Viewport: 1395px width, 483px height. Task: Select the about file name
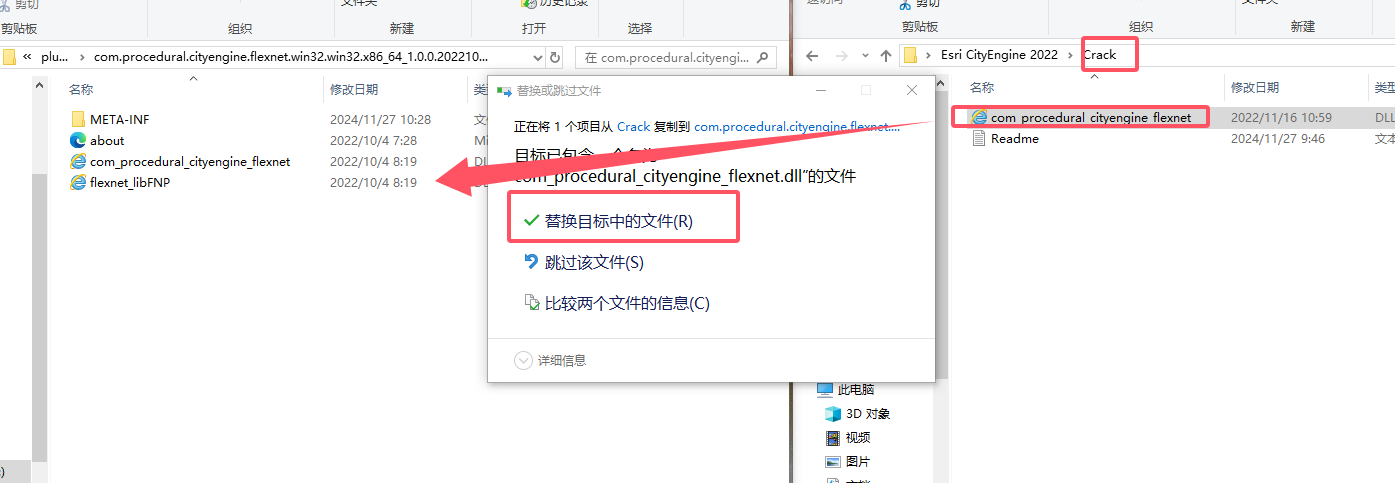[107, 140]
